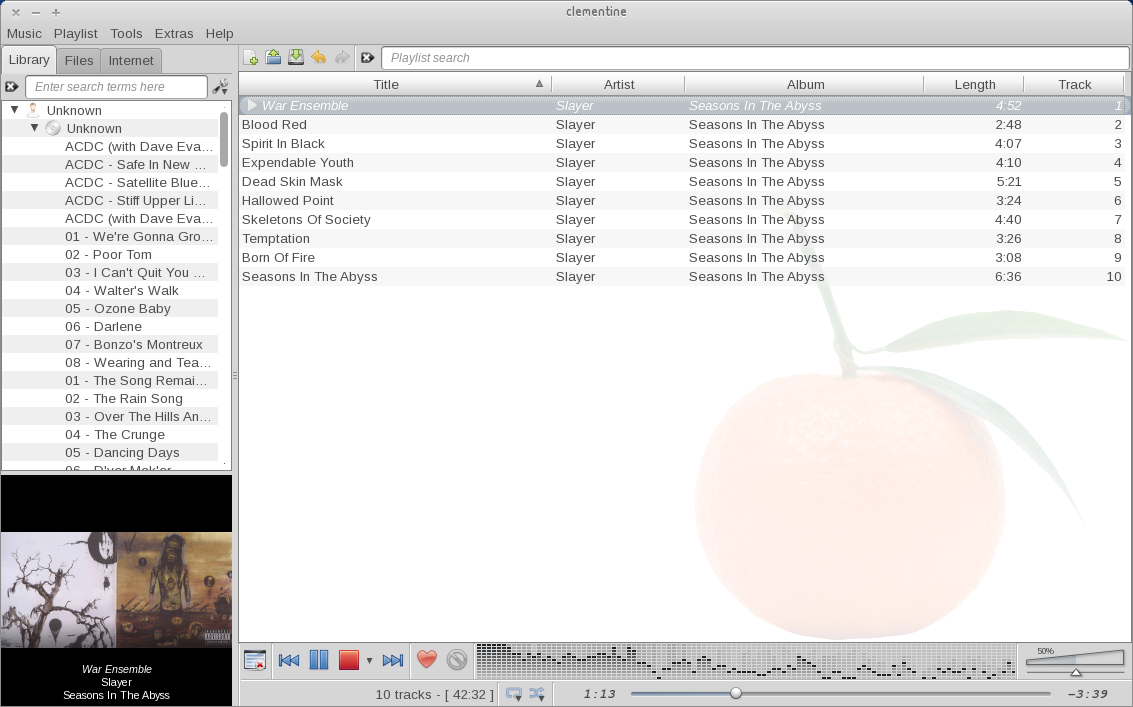Toggle shuffle mode in the status bar
Screen dimensions: 1133x707
point(537,694)
